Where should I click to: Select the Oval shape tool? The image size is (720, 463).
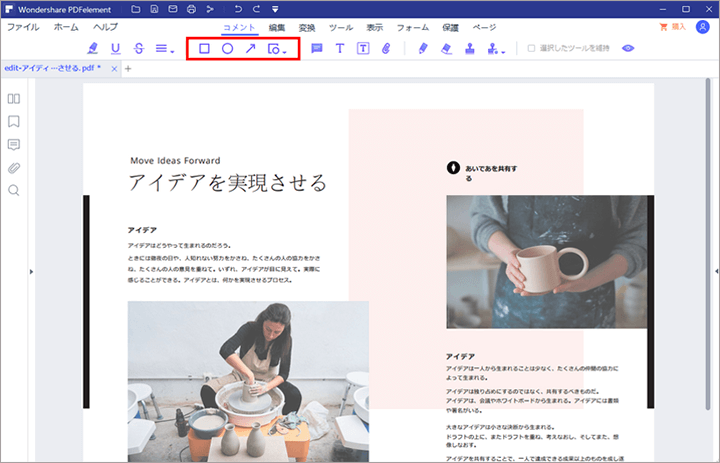point(227,49)
